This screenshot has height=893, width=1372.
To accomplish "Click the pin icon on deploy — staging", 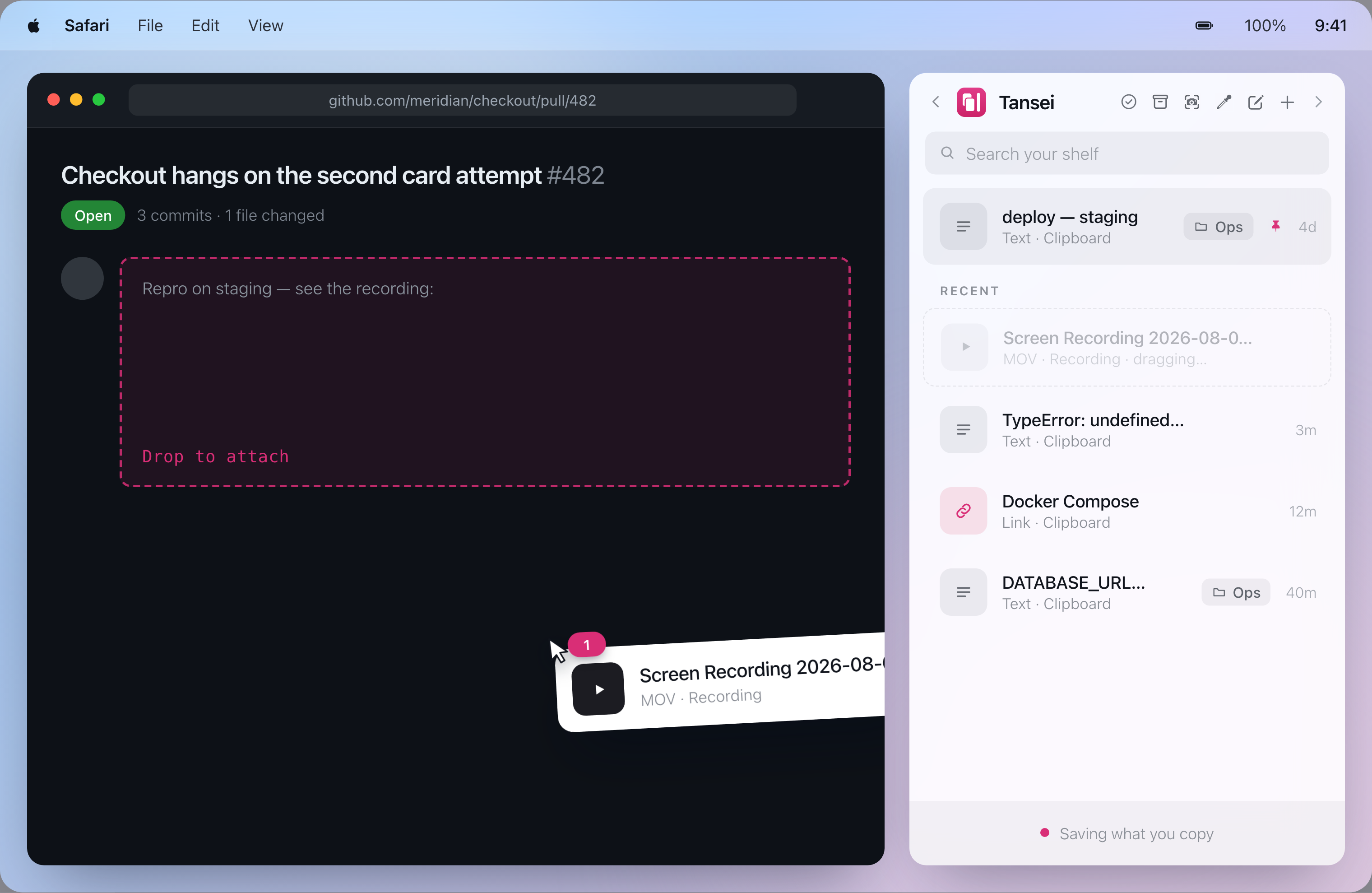I will [x=1276, y=227].
